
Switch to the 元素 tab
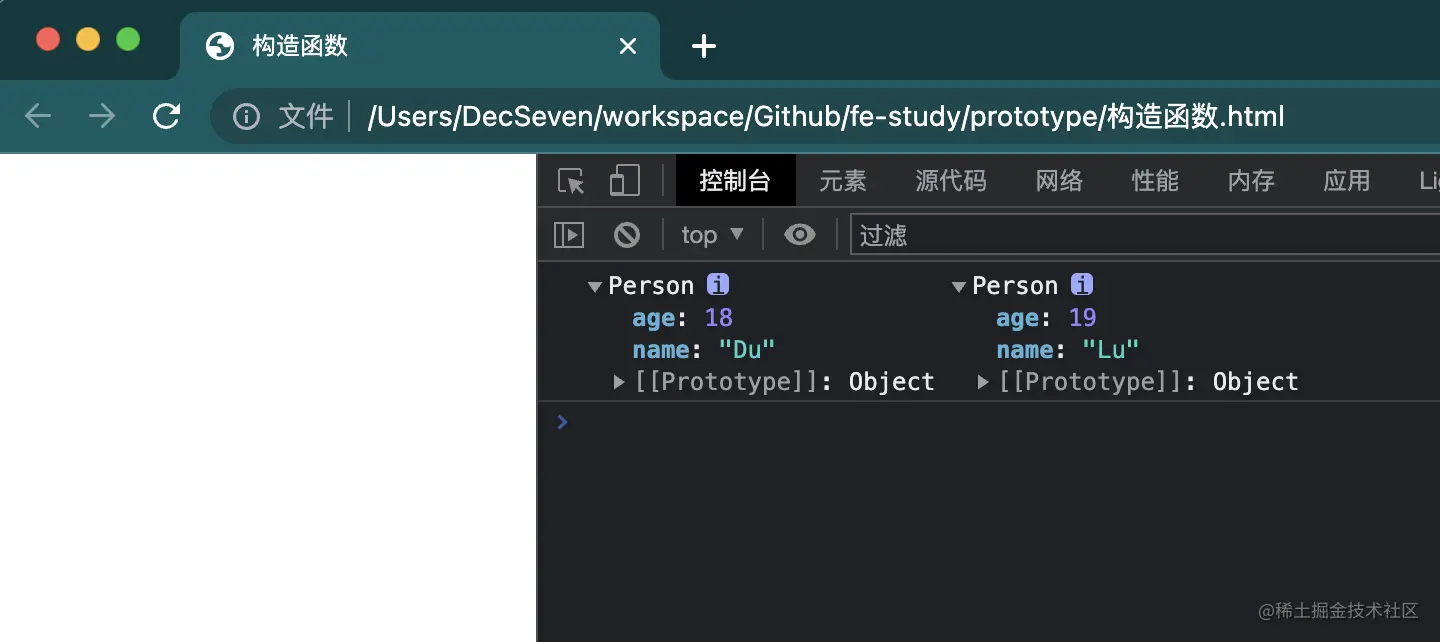843,181
